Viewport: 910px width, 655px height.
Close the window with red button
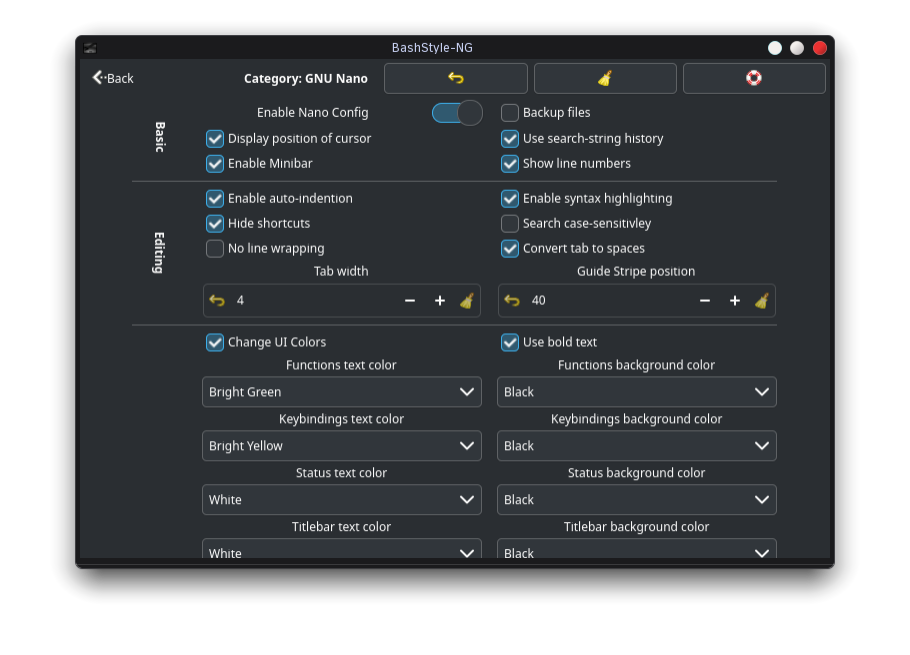point(819,48)
